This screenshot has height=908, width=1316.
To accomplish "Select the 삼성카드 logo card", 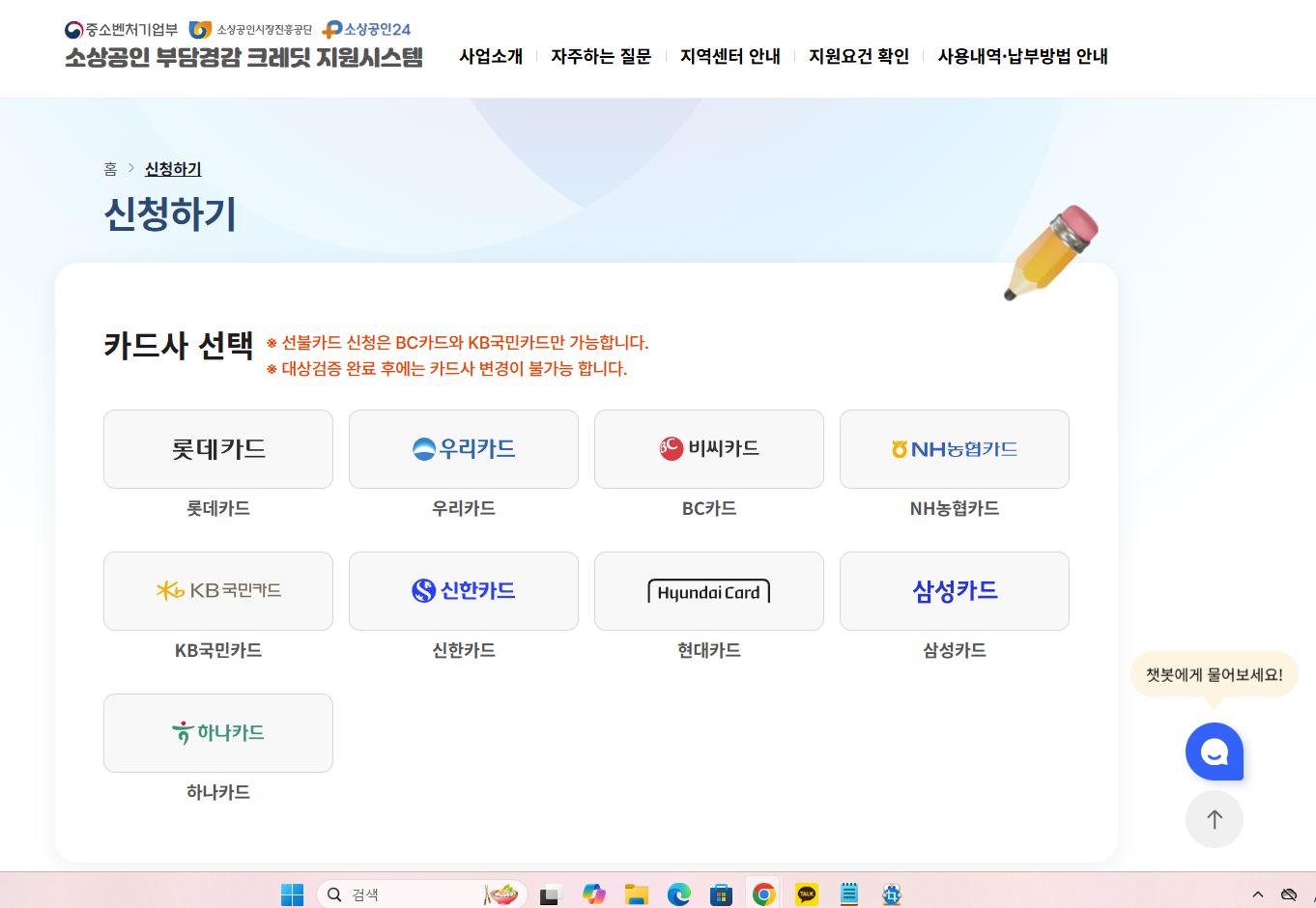I will pyautogui.click(x=955, y=591).
